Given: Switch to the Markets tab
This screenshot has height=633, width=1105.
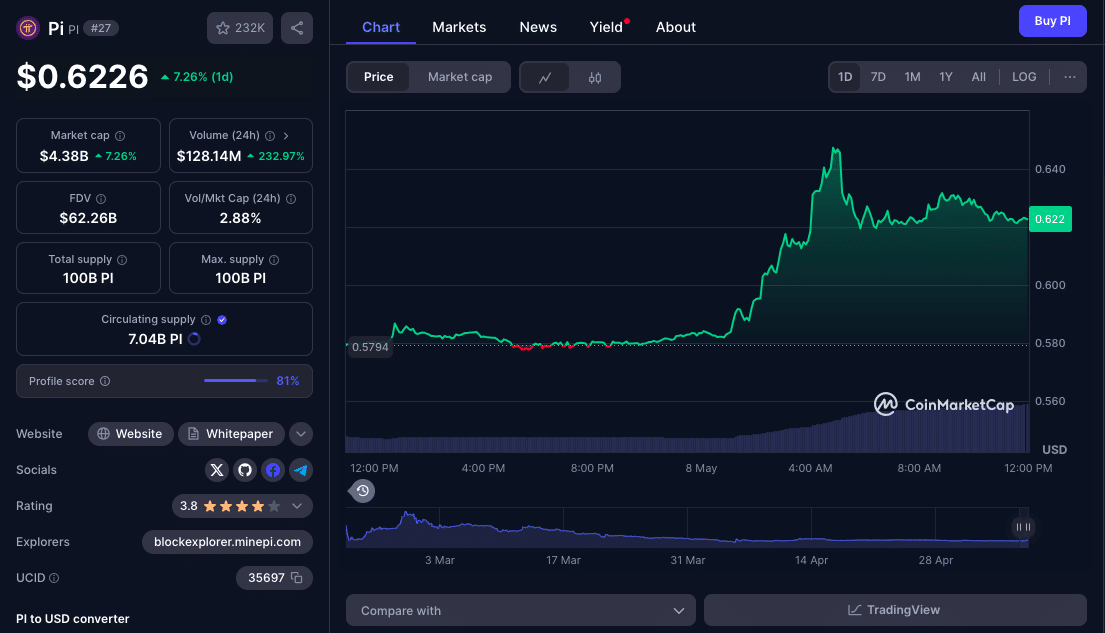Looking at the screenshot, I should [459, 27].
